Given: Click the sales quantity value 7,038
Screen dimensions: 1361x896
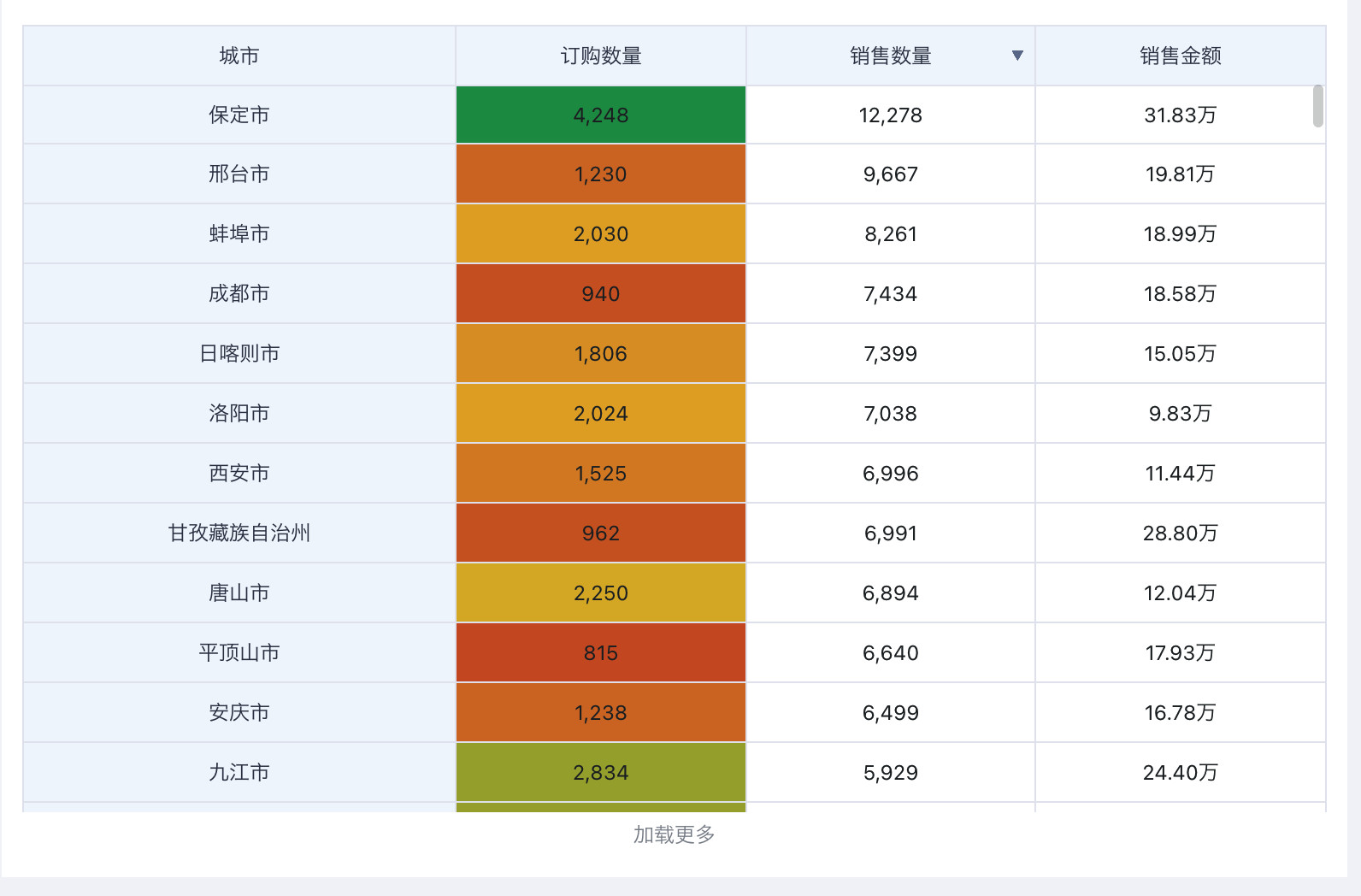Looking at the screenshot, I should click(x=891, y=414).
